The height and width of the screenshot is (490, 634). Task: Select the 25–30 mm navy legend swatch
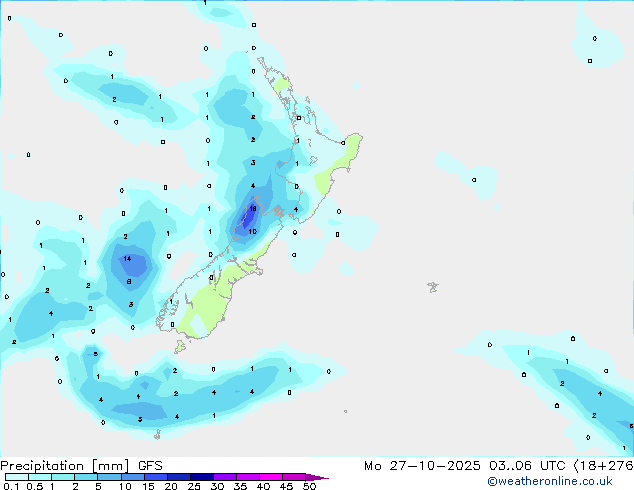pyautogui.click(x=202, y=477)
